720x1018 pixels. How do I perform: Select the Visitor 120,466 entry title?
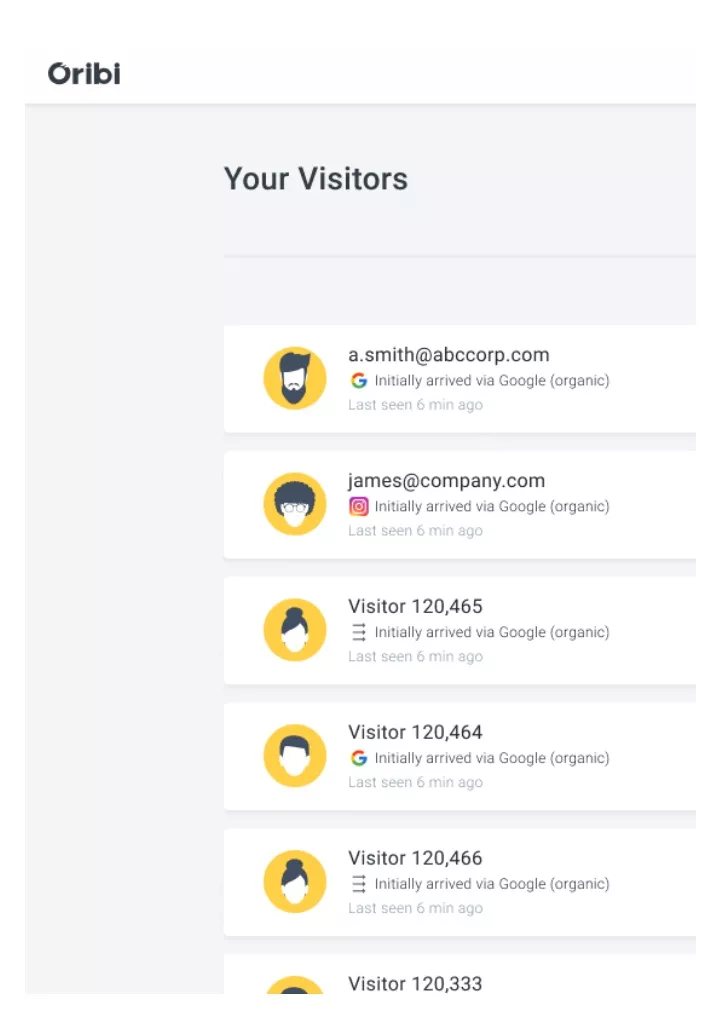pos(416,858)
